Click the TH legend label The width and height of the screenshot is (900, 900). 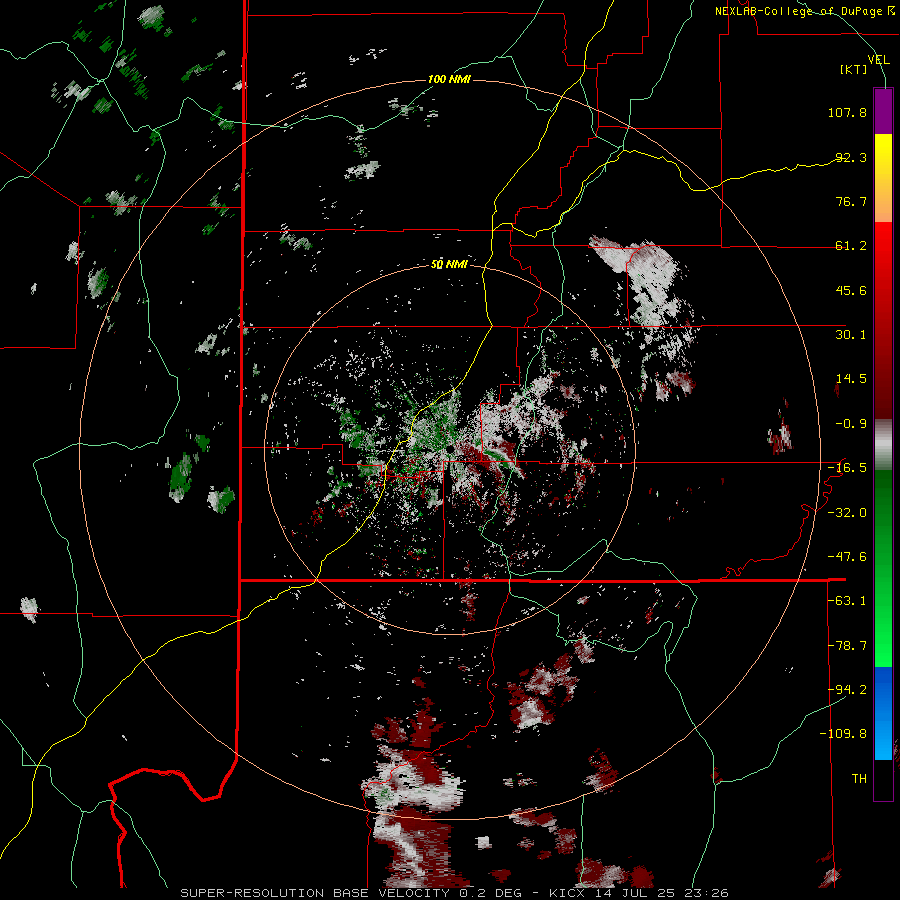[859, 778]
